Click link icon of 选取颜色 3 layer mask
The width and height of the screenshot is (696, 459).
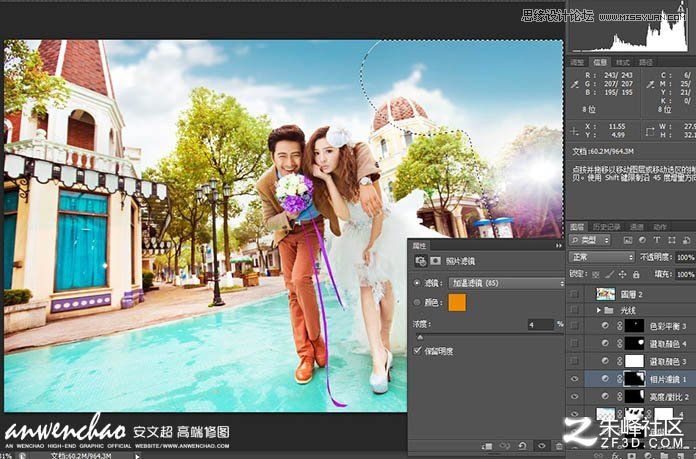[x=619, y=361]
